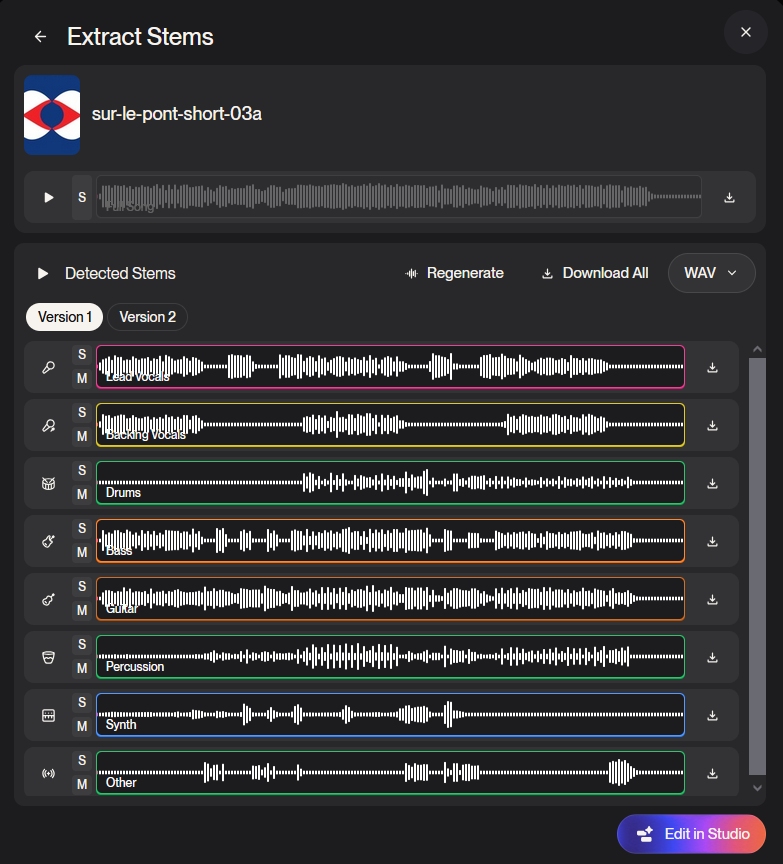Download the Backing Vocals stem
Viewport: 783px width, 864px height.
pos(712,425)
